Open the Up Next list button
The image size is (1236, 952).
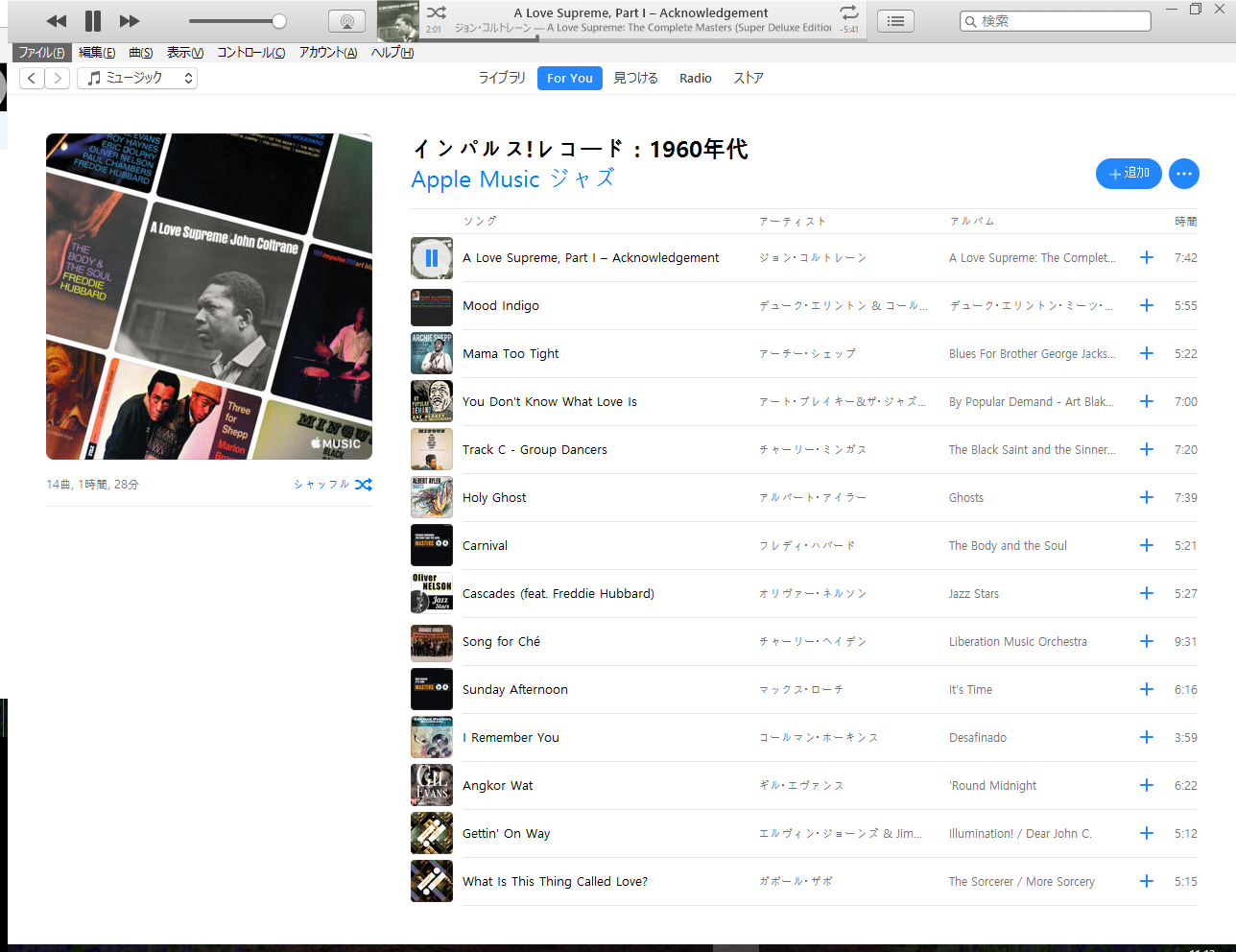pos(895,21)
